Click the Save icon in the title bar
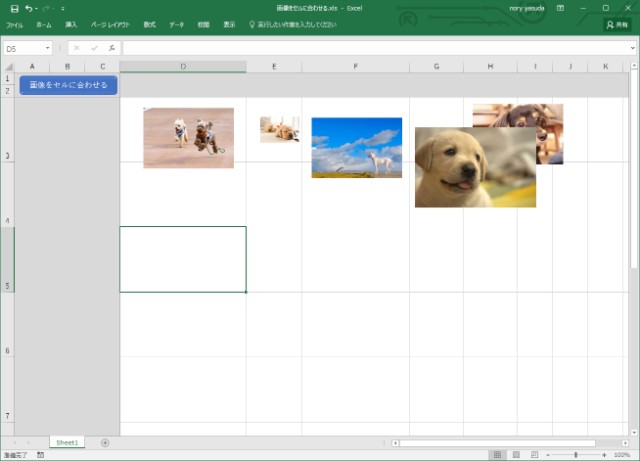Viewport: 640px width, 461px height. (x=14, y=8)
